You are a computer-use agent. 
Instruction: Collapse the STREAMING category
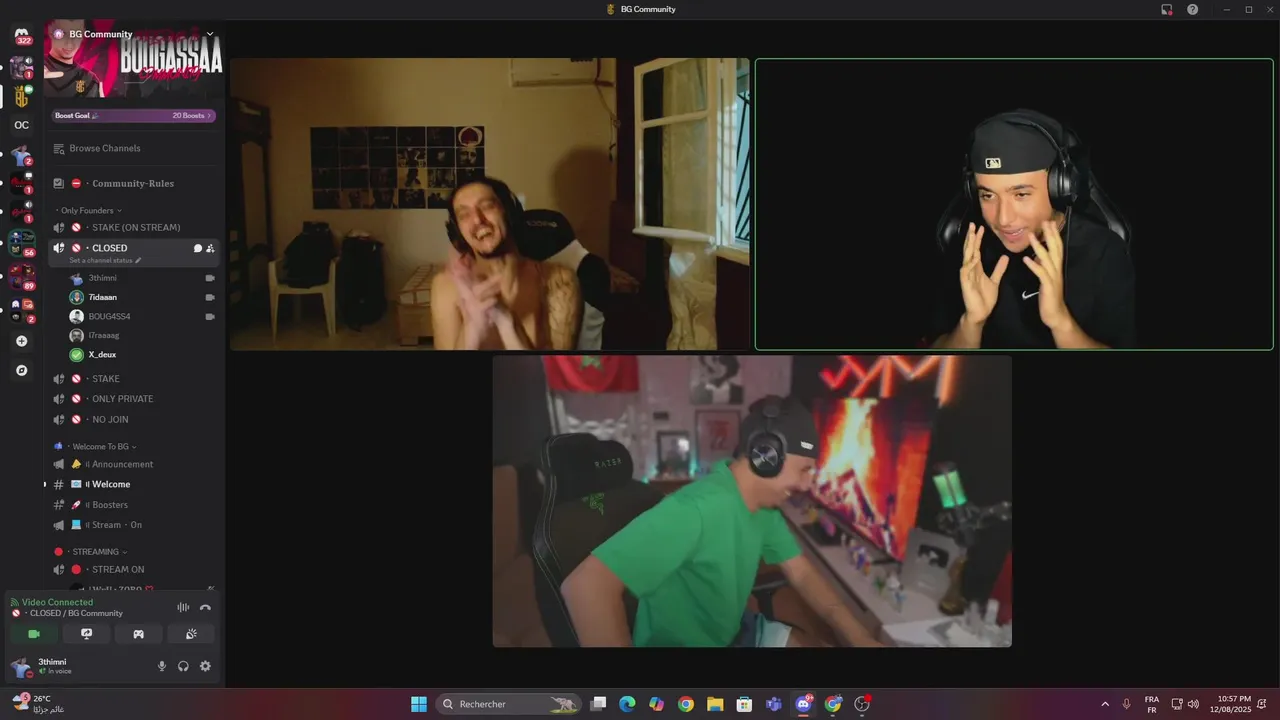(91, 552)
